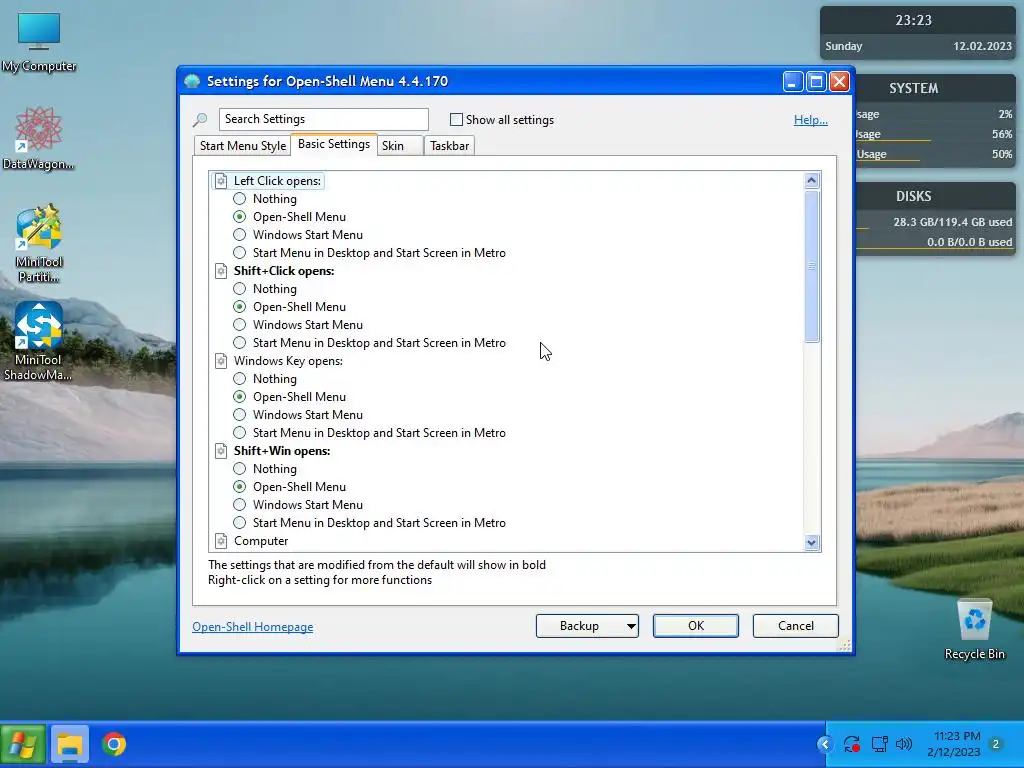Select Open-Shell Menu under Left Click opens
Image resolution: width=1024 pixels, height=768 pixels.
[x=240, y=217]
